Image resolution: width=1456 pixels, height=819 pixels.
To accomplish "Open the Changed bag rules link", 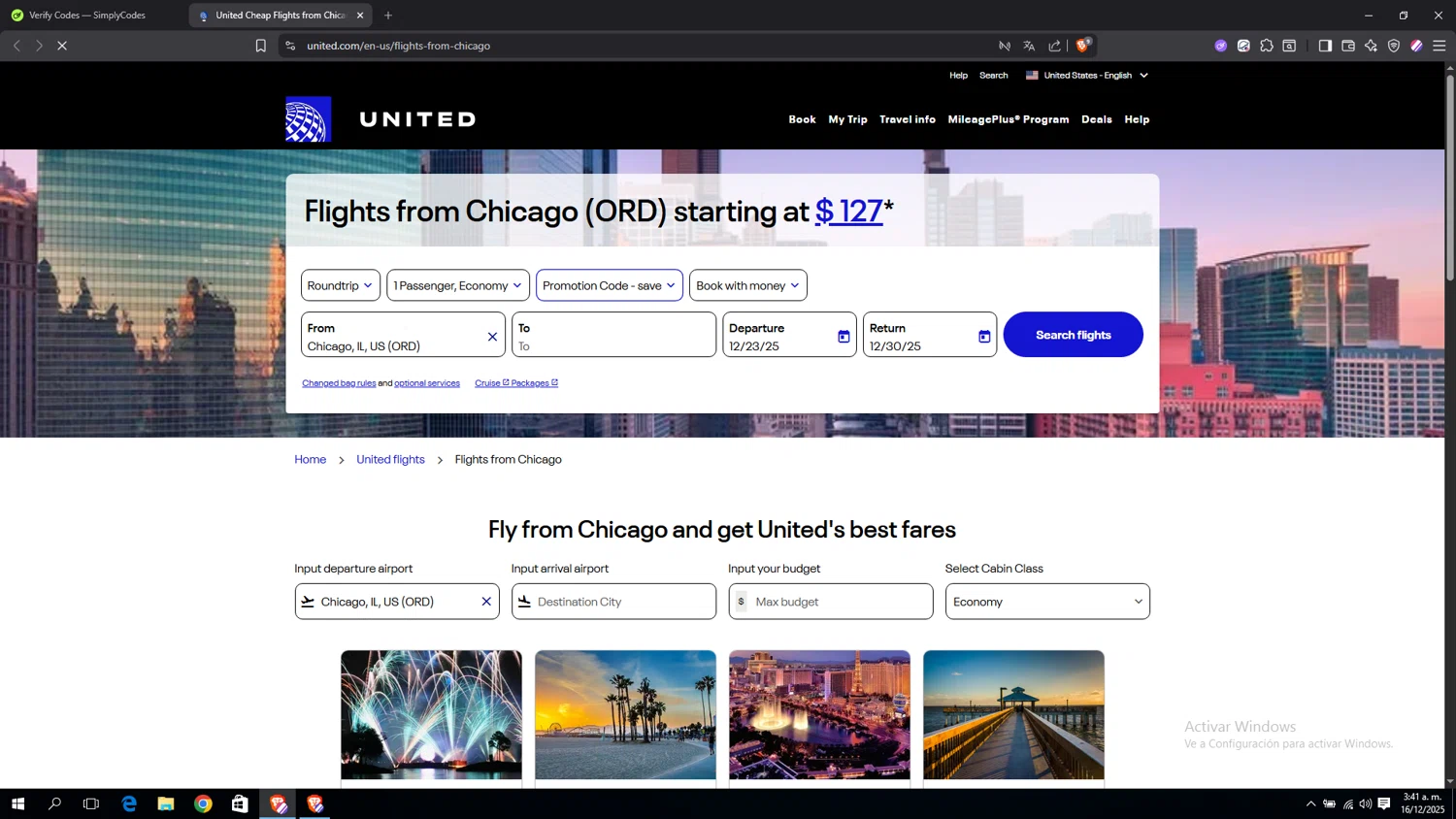I will click(x=339, y=383).
